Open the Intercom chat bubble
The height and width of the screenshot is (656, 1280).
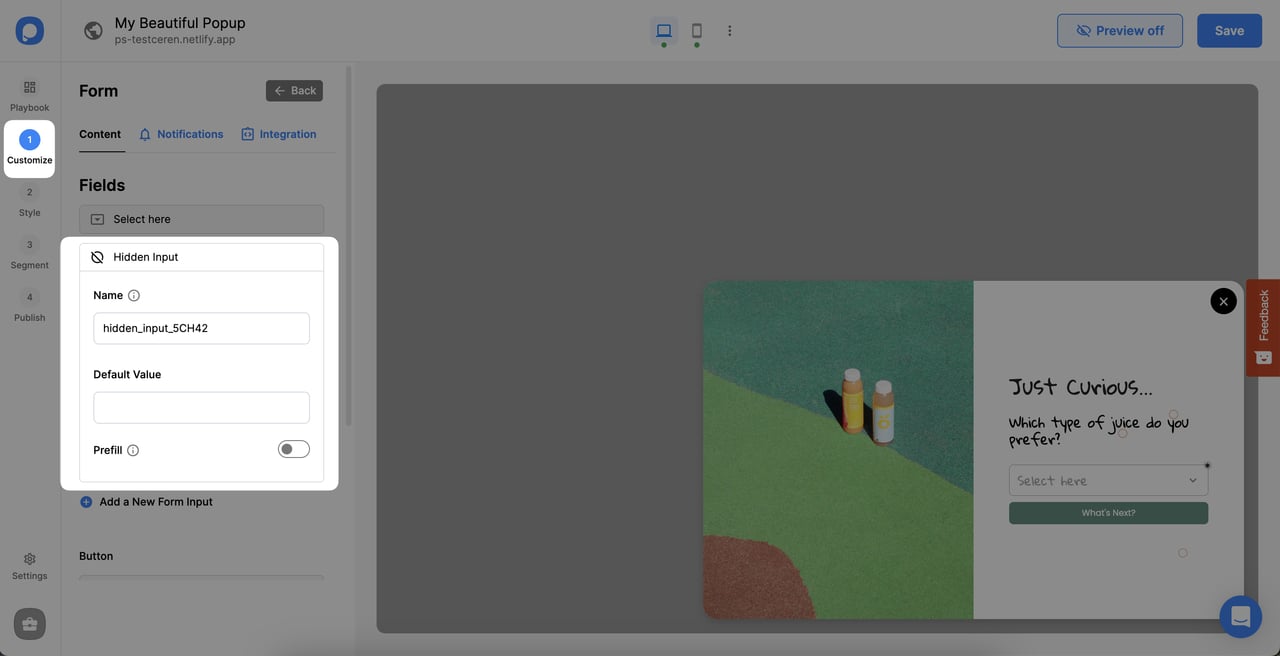pyautogui.click(x=1240, y=616)
